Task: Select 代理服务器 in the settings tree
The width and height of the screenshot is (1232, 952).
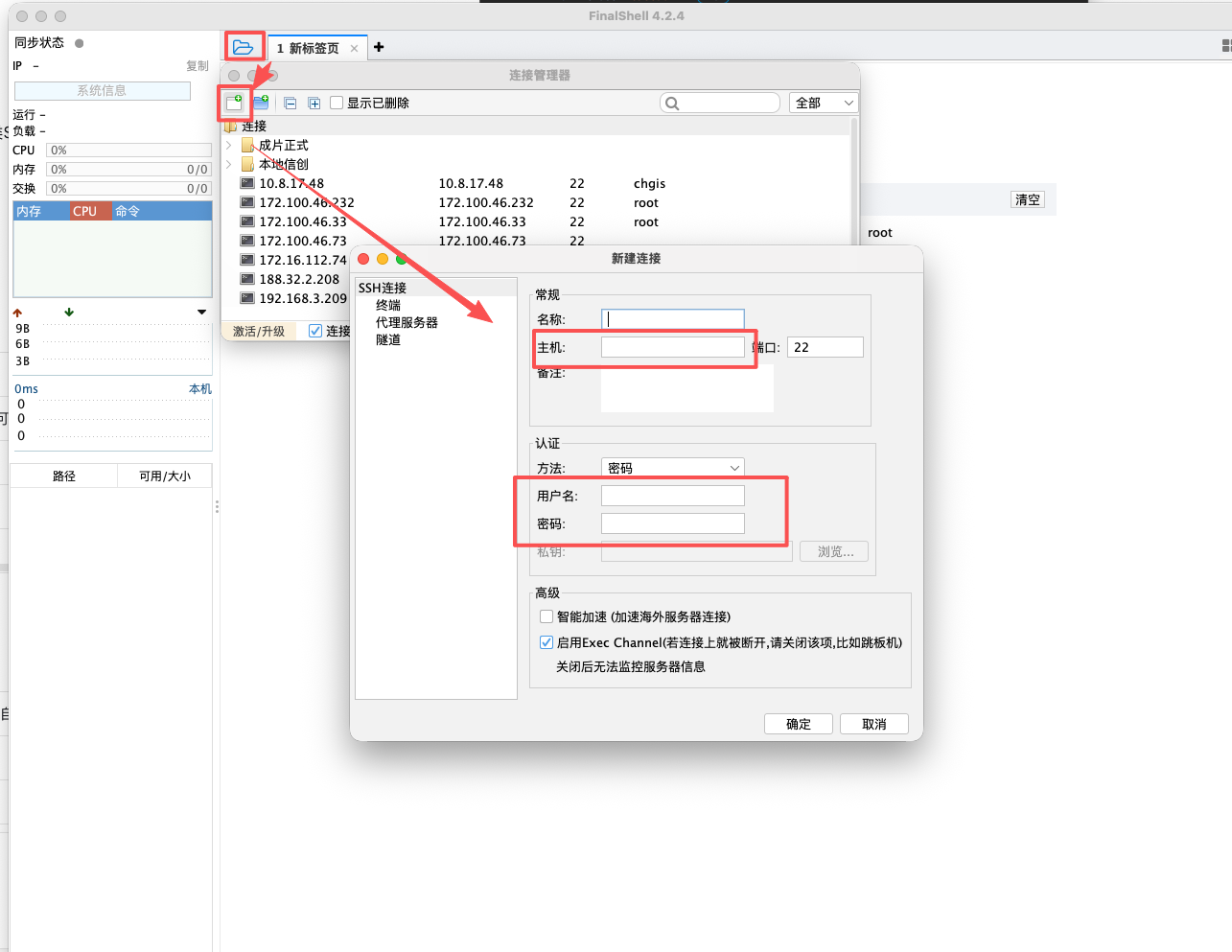Action: pos(407,322)
